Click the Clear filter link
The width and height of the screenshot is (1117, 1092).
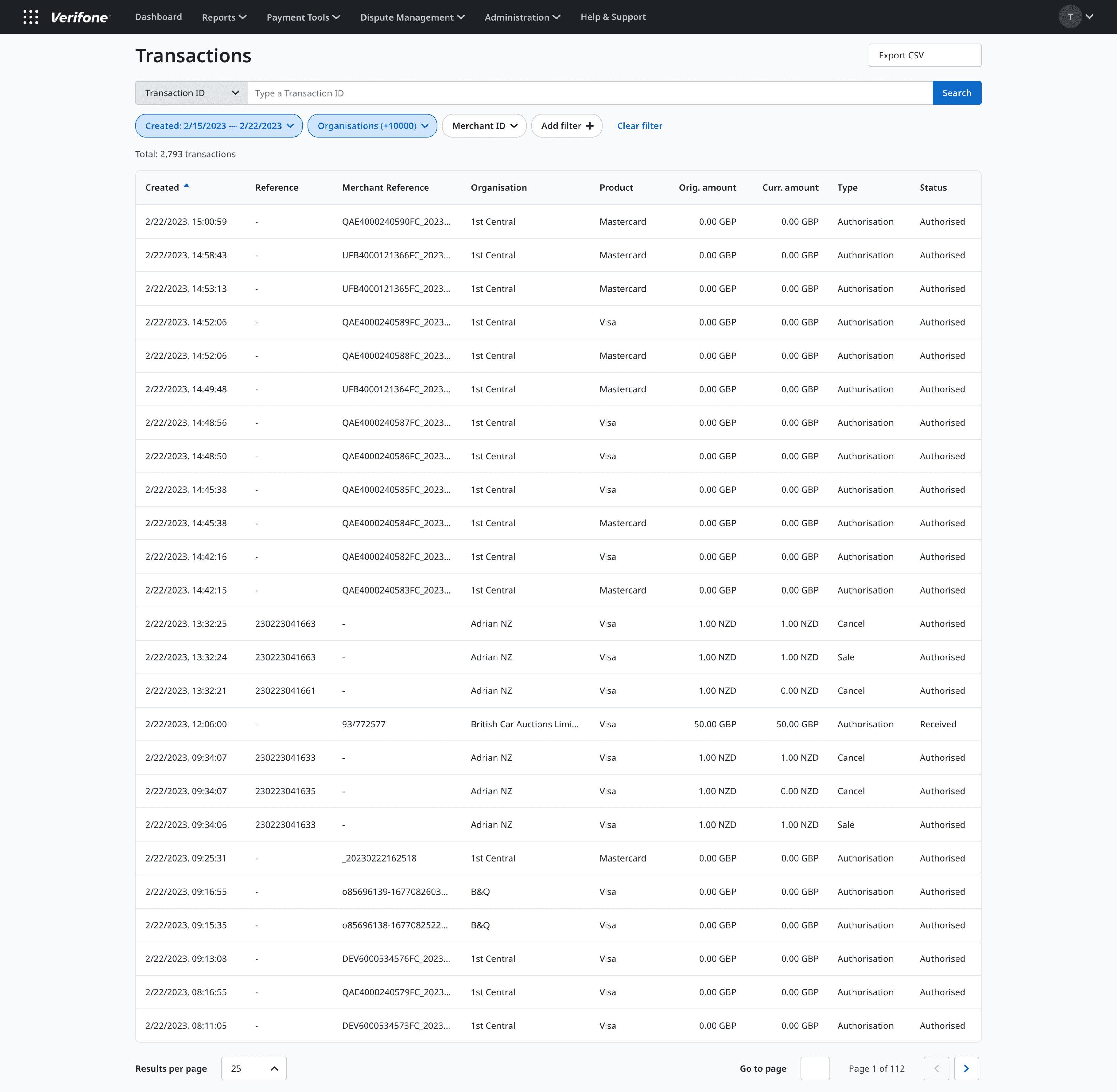tap(639, 126)
